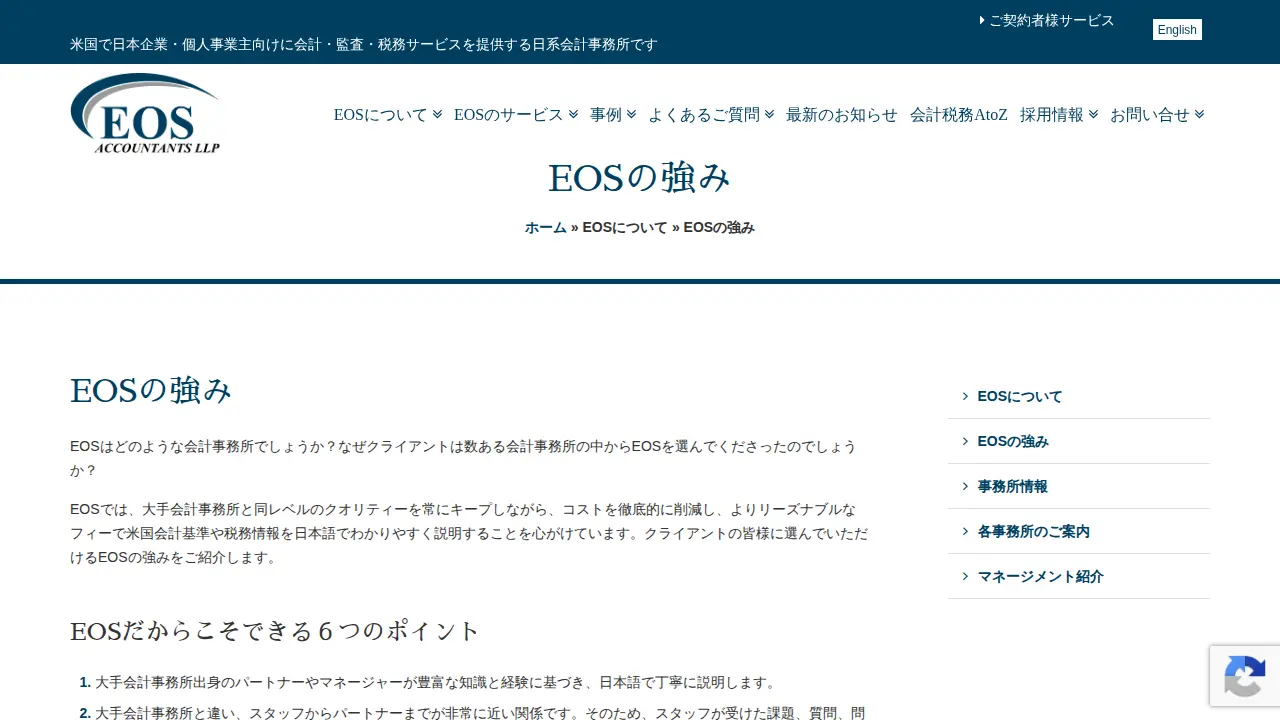Click the reCAPTCHA badge icon
Image resolution: width=1280 pixels, height=720 pixels.
tap(1244, 675)
